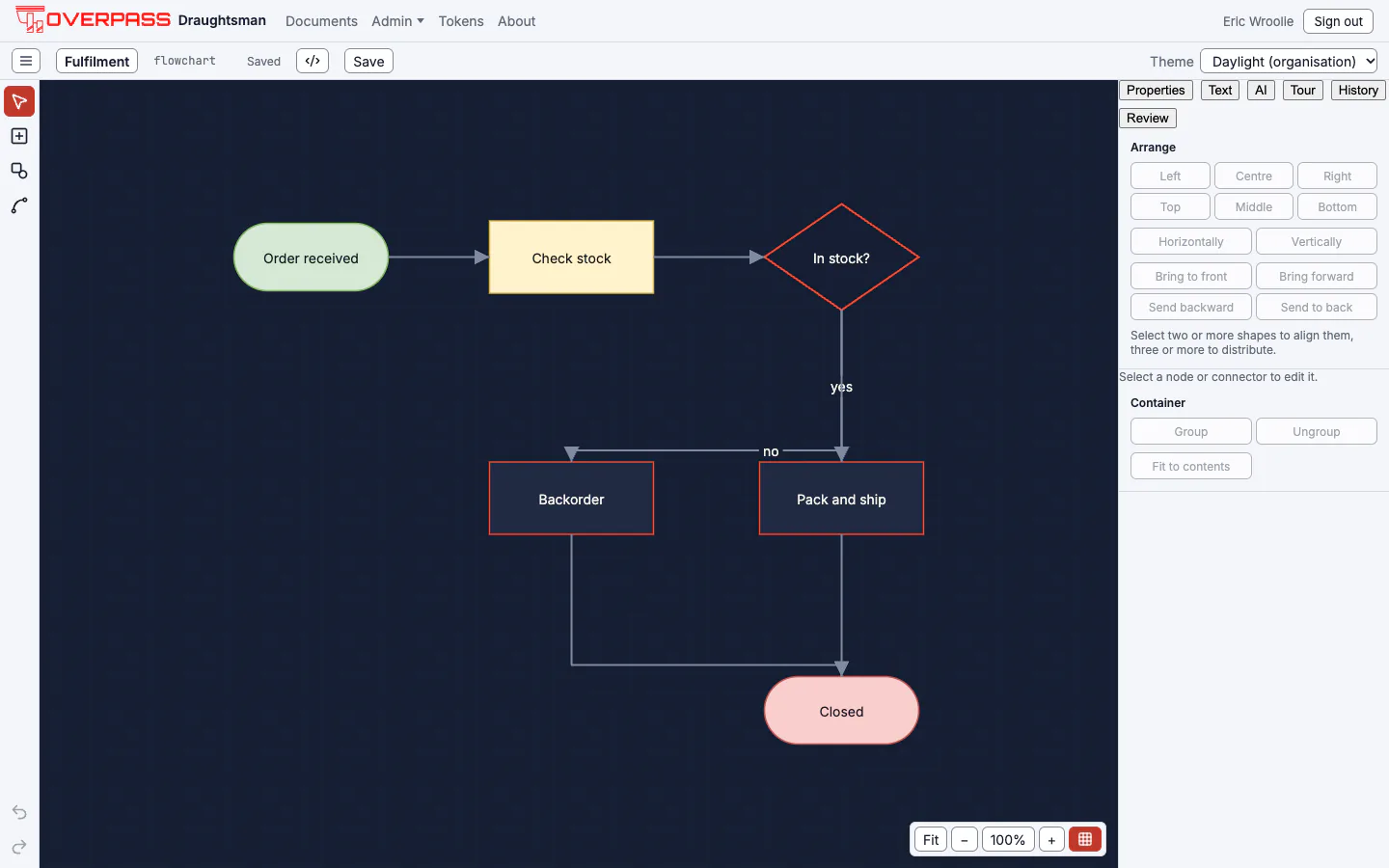Align shapes to Middle
Screen dimensions: 1389x868
(x=1254, y=206)
